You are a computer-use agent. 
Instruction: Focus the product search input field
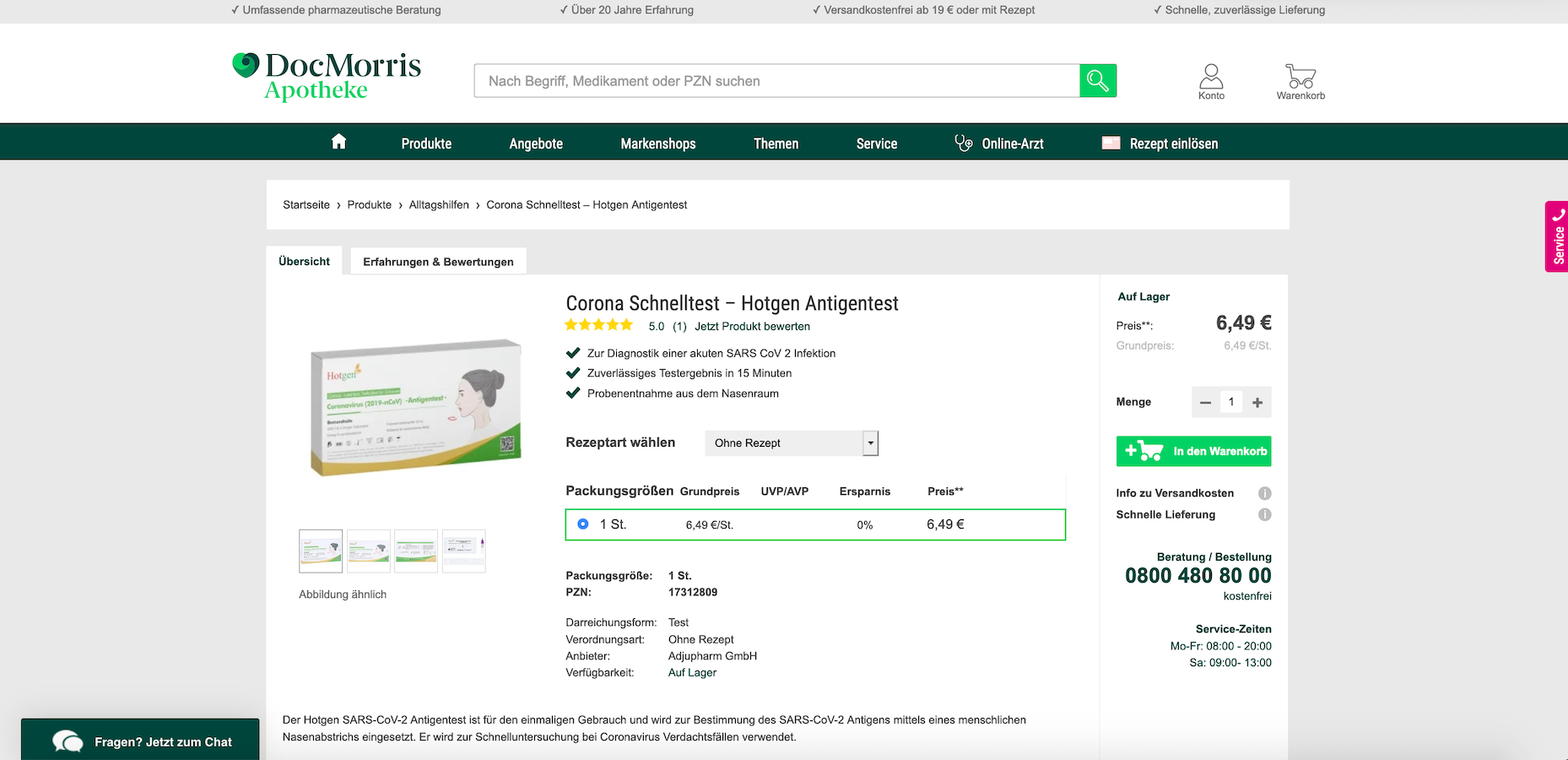coord(776,81)
